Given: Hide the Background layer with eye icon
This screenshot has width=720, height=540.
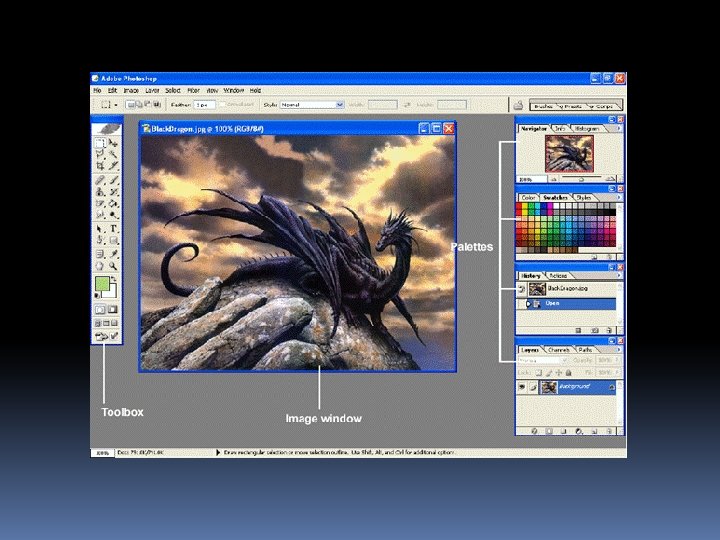Looking at the screenshot, I should (x=522, y=387).
